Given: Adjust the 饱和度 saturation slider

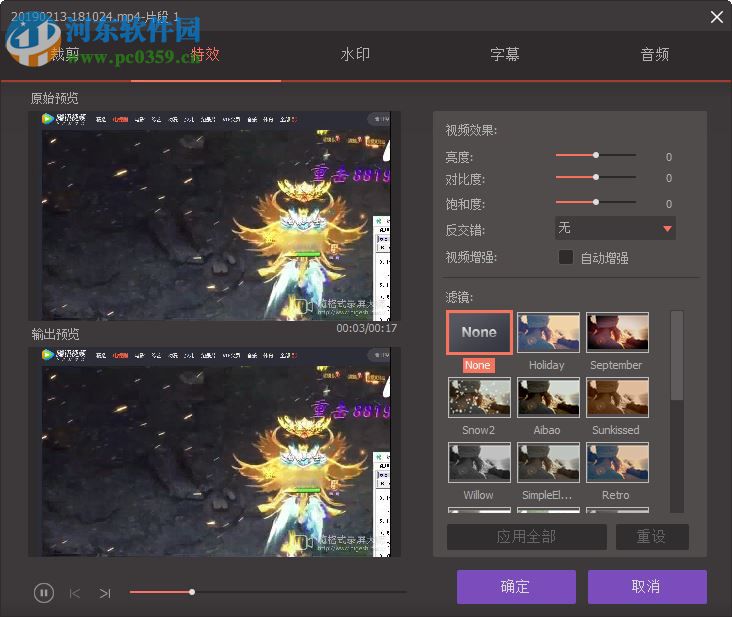Looking at the screenshot, I should (x=596, y=202).
